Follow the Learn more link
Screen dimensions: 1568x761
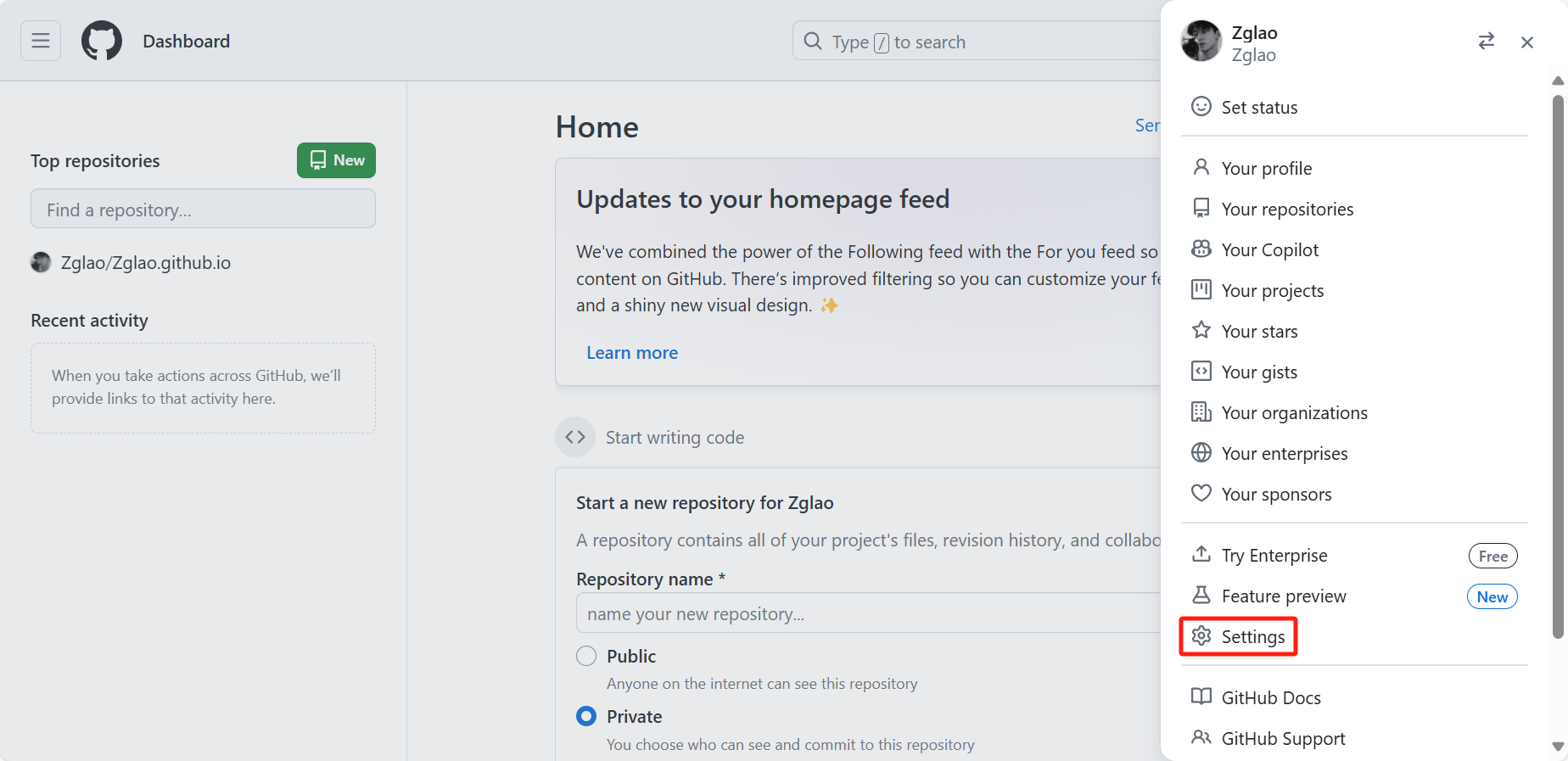point(632,353)
